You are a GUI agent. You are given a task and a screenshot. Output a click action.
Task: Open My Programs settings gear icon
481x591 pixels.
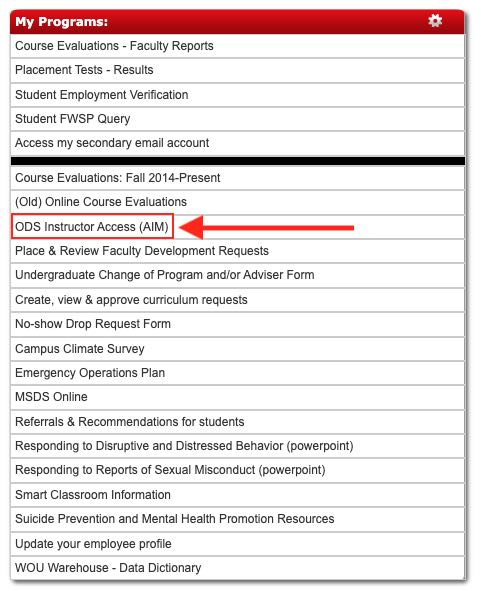click(435, 21)
